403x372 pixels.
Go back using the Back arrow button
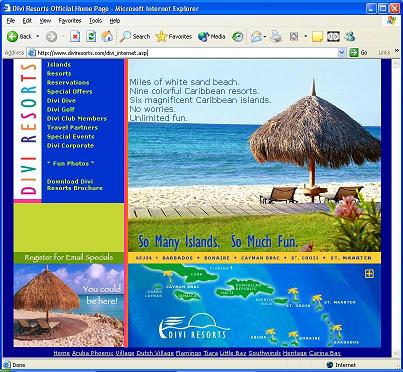click(19, 36)
